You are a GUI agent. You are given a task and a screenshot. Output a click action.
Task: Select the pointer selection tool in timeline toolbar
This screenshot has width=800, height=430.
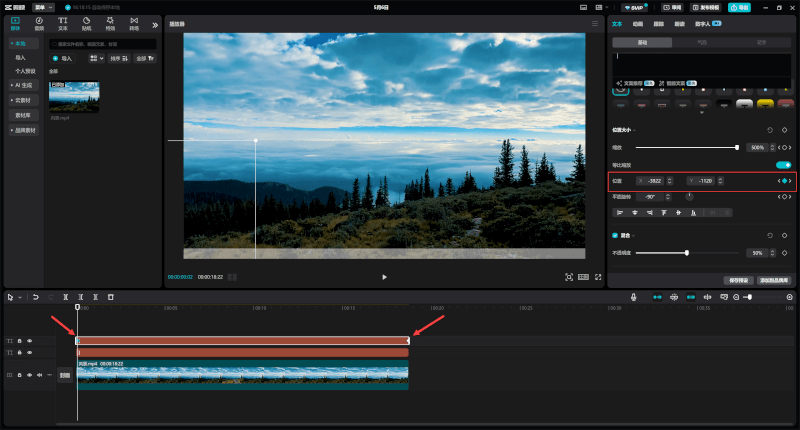point(10,297)
